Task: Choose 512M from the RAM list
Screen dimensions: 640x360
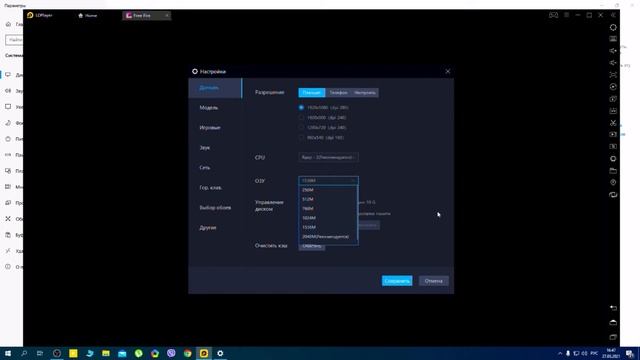Action: pyautogui.click(x=328, y=199)
